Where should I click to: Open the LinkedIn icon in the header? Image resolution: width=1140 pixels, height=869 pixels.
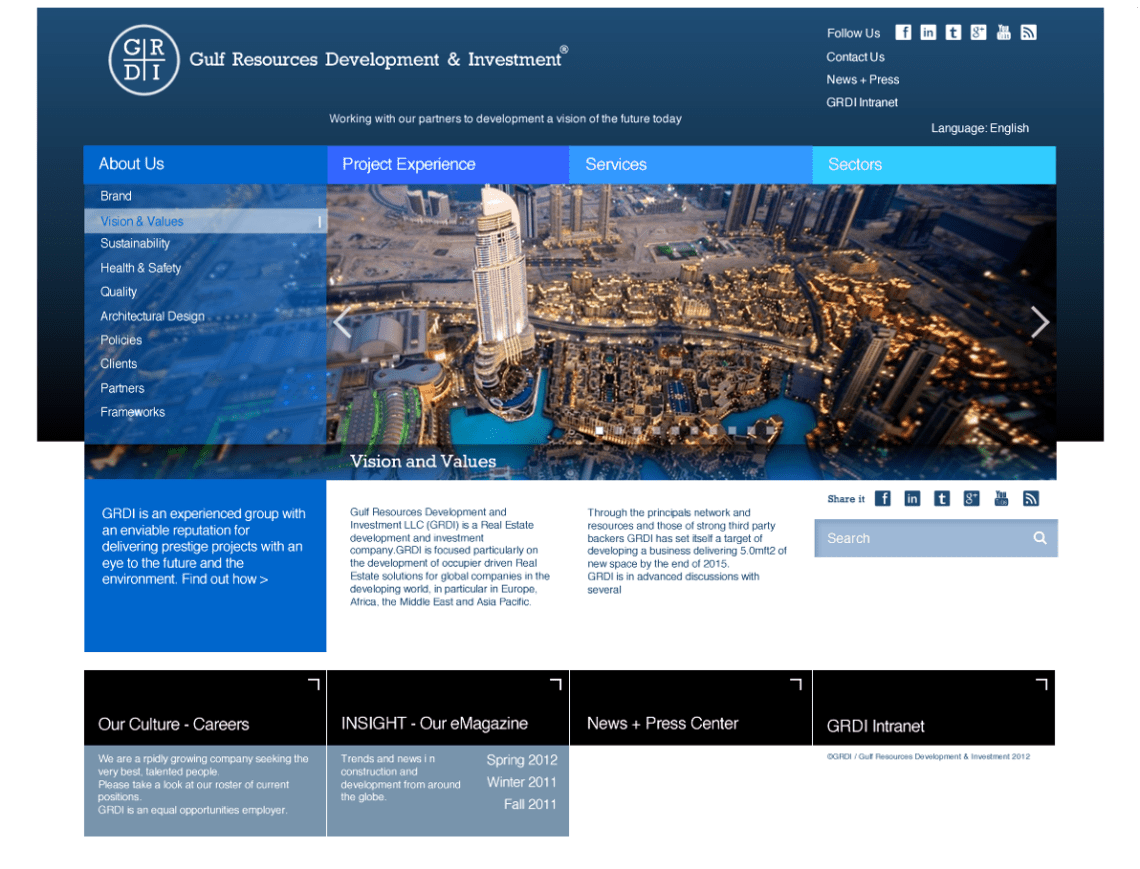[x=928, y=32]
